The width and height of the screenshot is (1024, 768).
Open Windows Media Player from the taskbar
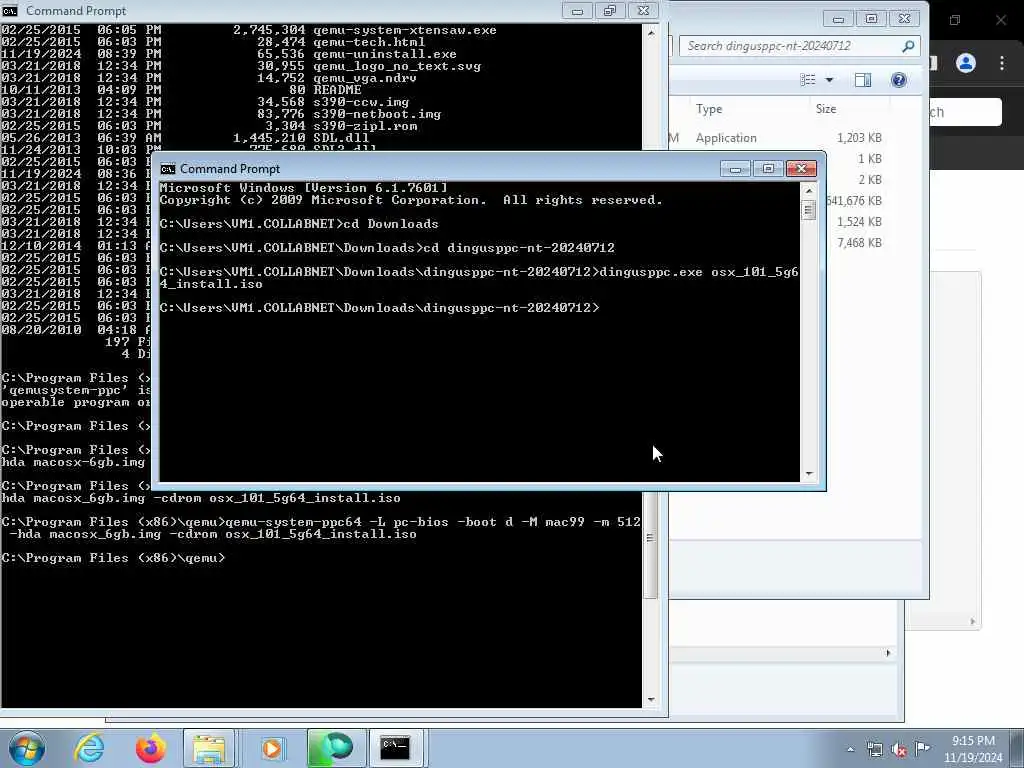pyautogui.click(x=272, y=748)
